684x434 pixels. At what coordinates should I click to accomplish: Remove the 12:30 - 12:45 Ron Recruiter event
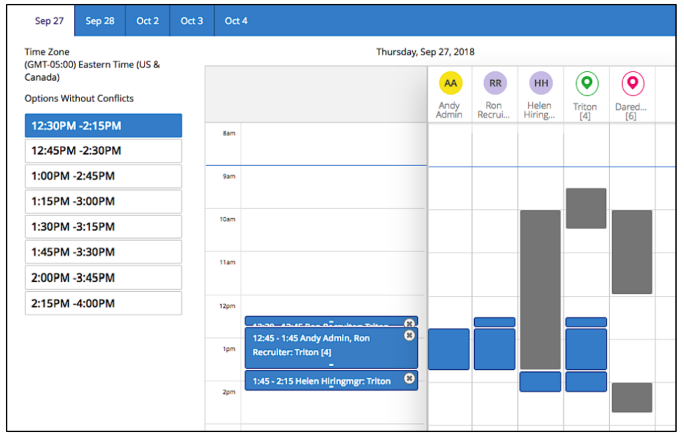409,323
